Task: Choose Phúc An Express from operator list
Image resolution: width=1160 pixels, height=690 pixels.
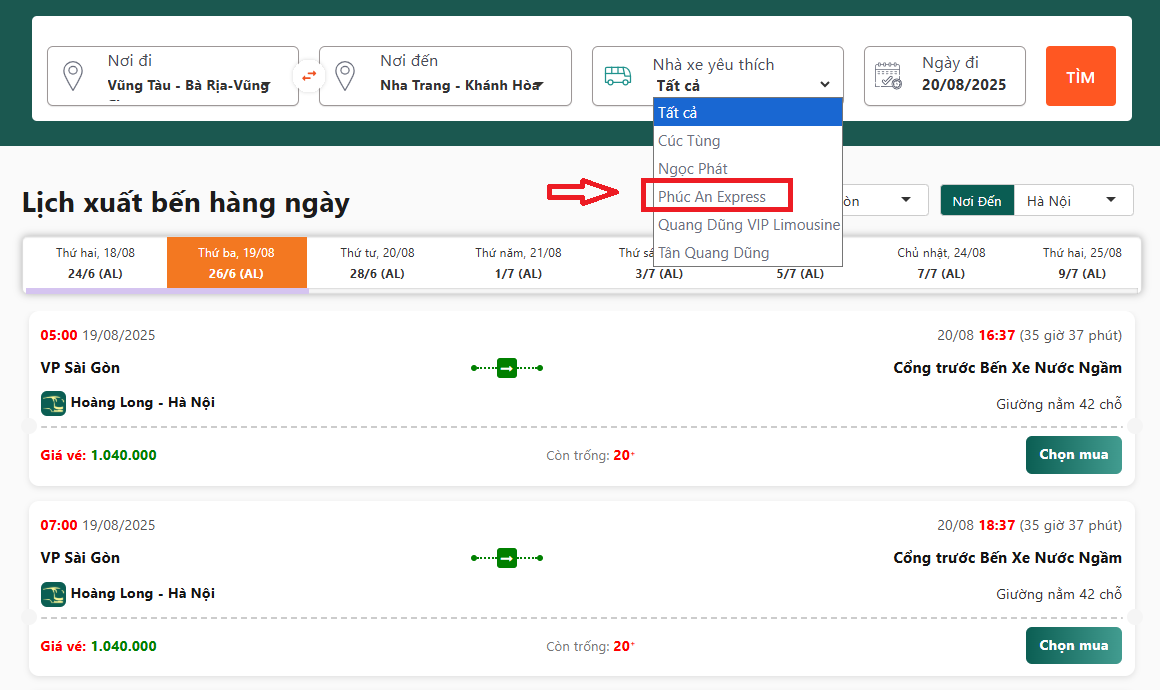Action: click(x=748, y=197)
